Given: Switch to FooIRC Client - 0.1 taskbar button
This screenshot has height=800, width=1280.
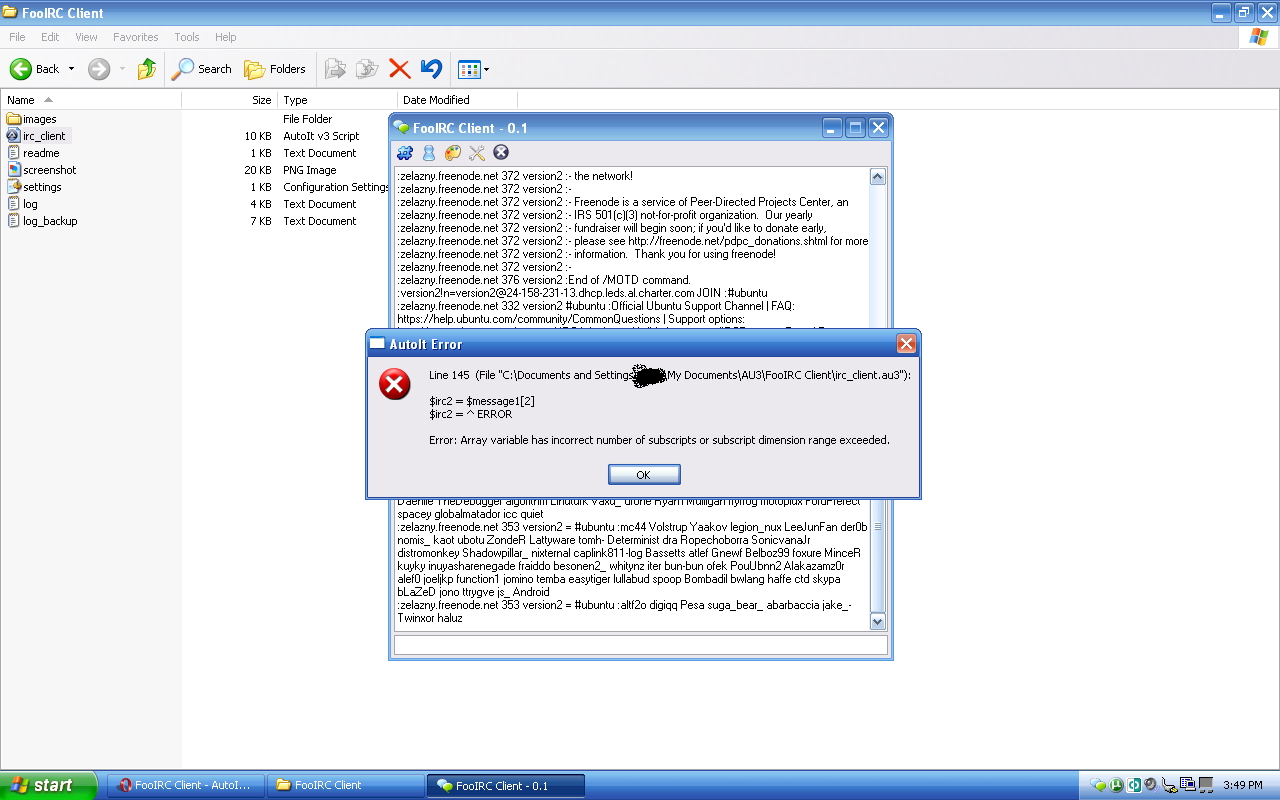Looking at the screenshot, I should [506, 785].
